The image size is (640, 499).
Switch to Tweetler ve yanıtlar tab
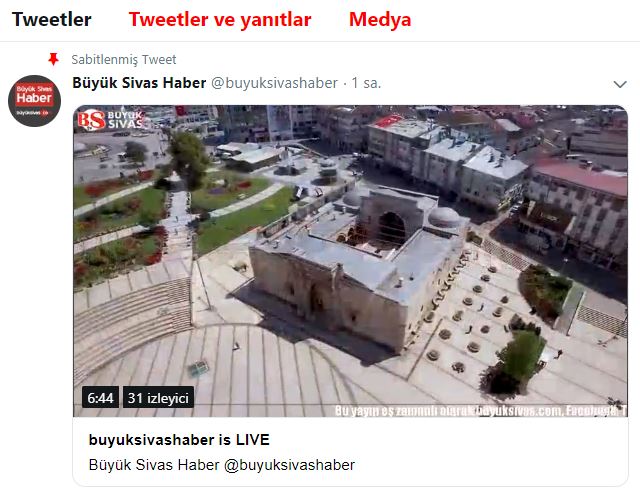pos(220,20)
